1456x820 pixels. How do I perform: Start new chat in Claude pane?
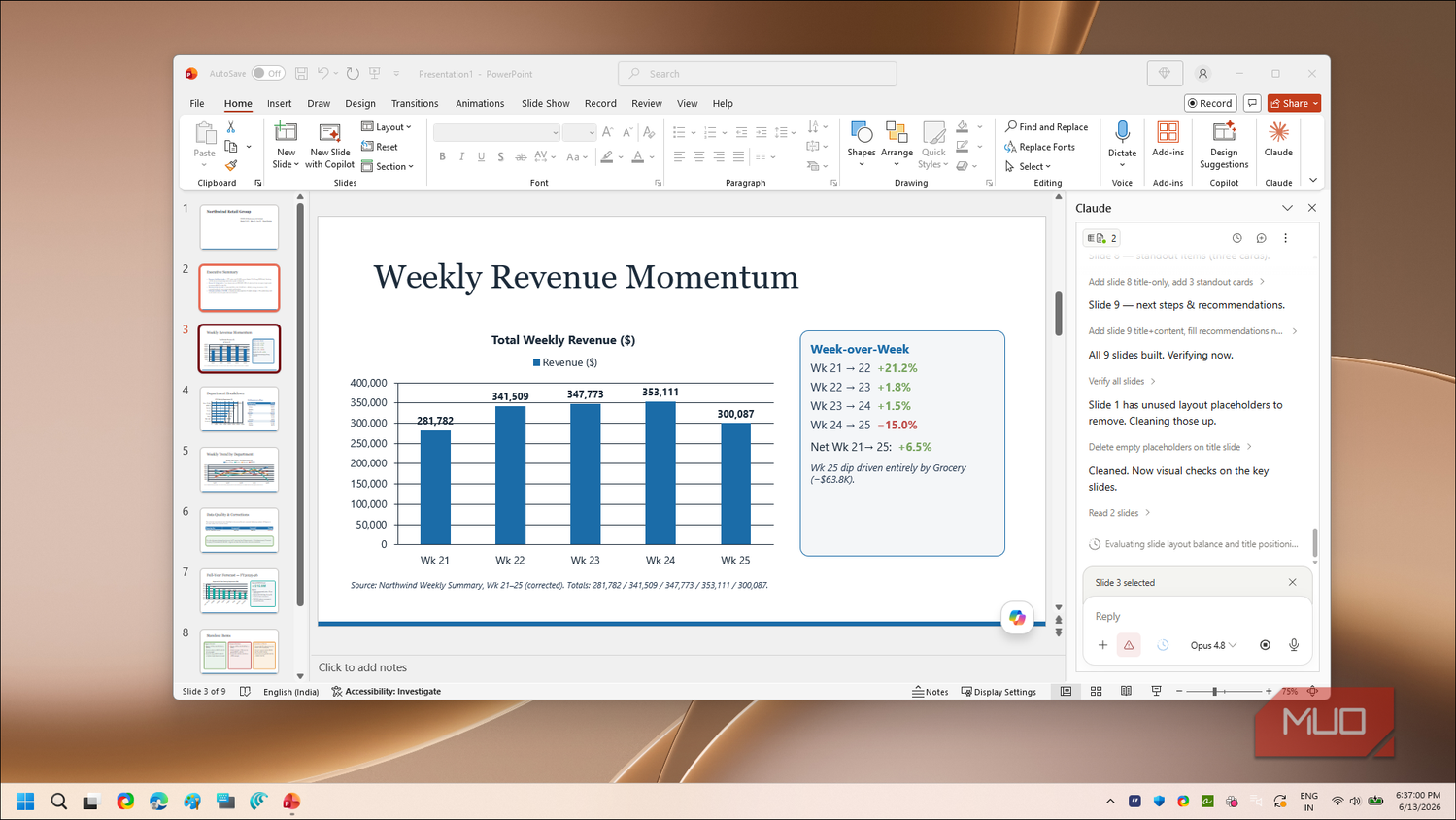click(1261, 238)
